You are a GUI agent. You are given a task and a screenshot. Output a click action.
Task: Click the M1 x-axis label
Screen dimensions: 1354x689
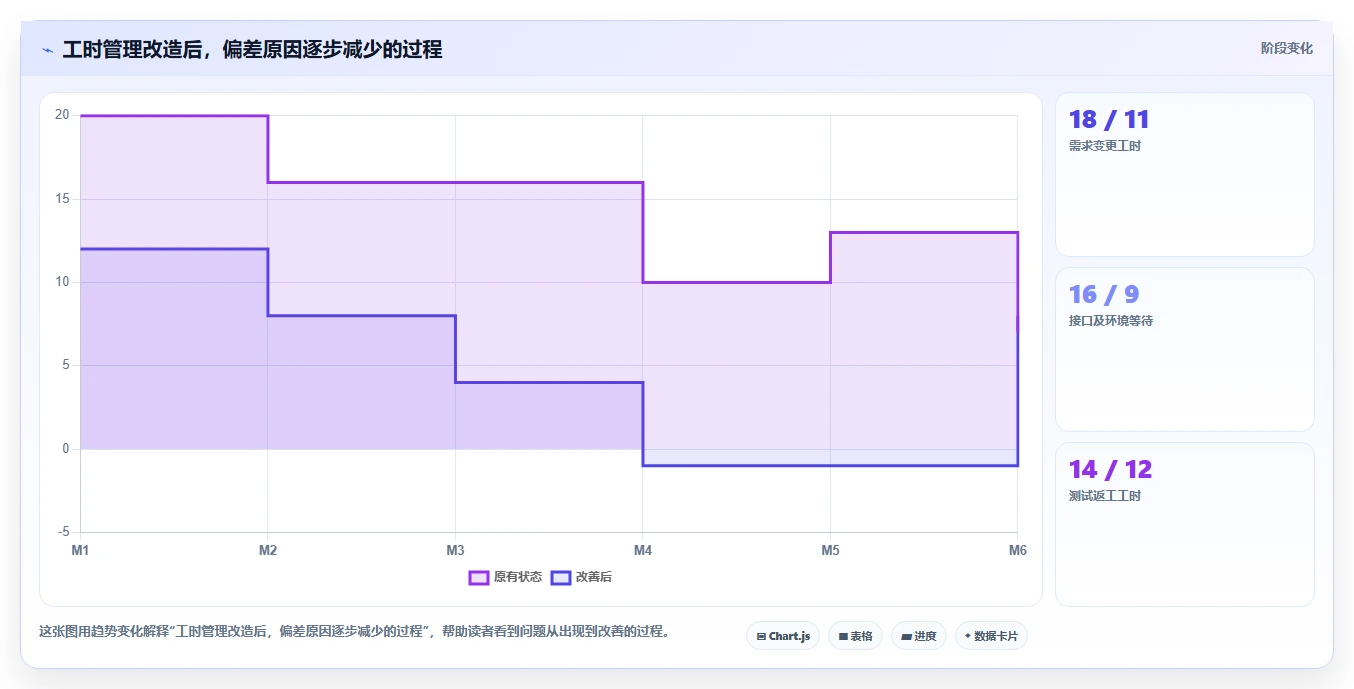80,550
